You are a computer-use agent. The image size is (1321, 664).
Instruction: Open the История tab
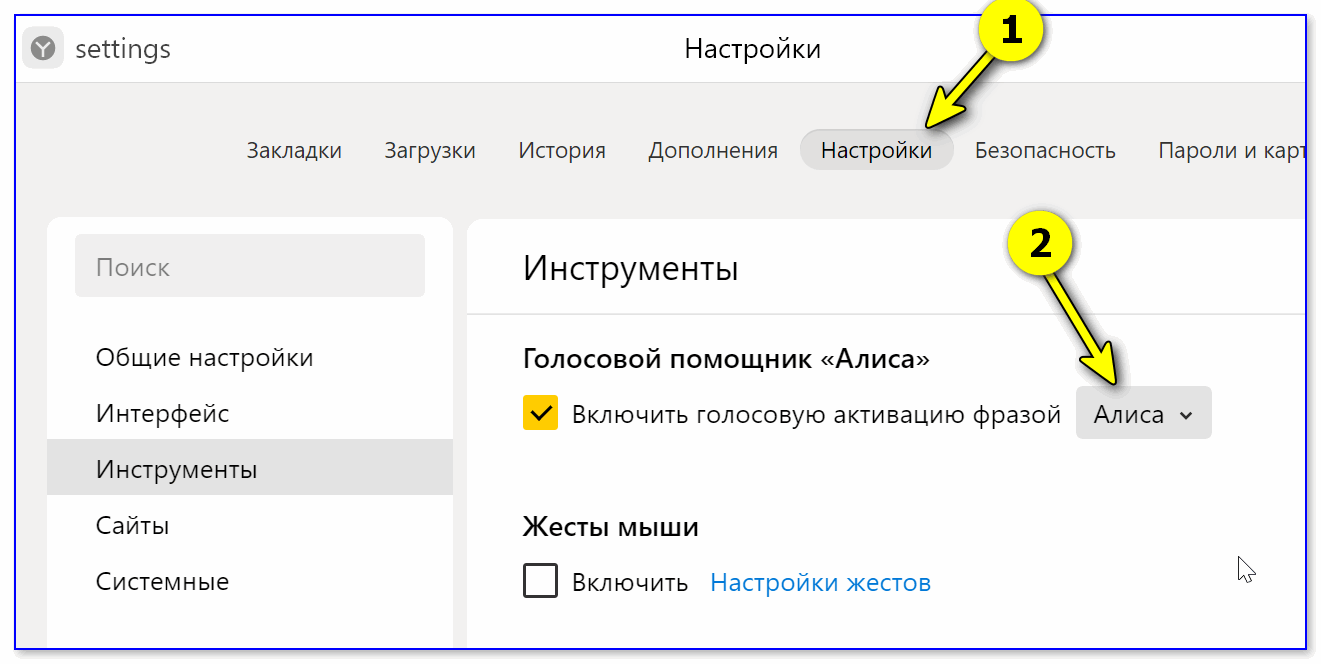(x=562, y=151)
